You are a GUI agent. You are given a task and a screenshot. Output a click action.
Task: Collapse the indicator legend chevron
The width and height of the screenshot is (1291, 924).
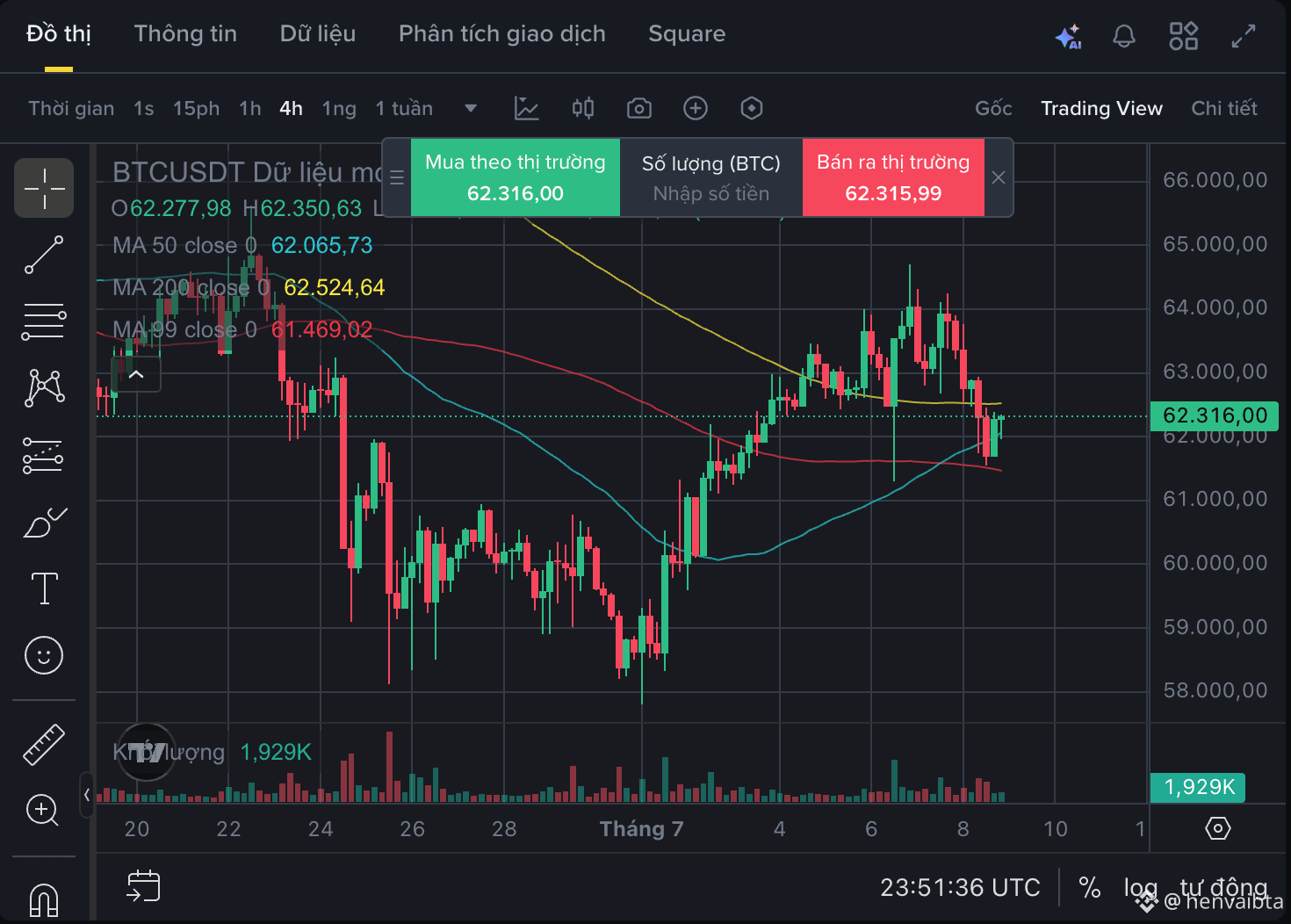tap(136, 374)
